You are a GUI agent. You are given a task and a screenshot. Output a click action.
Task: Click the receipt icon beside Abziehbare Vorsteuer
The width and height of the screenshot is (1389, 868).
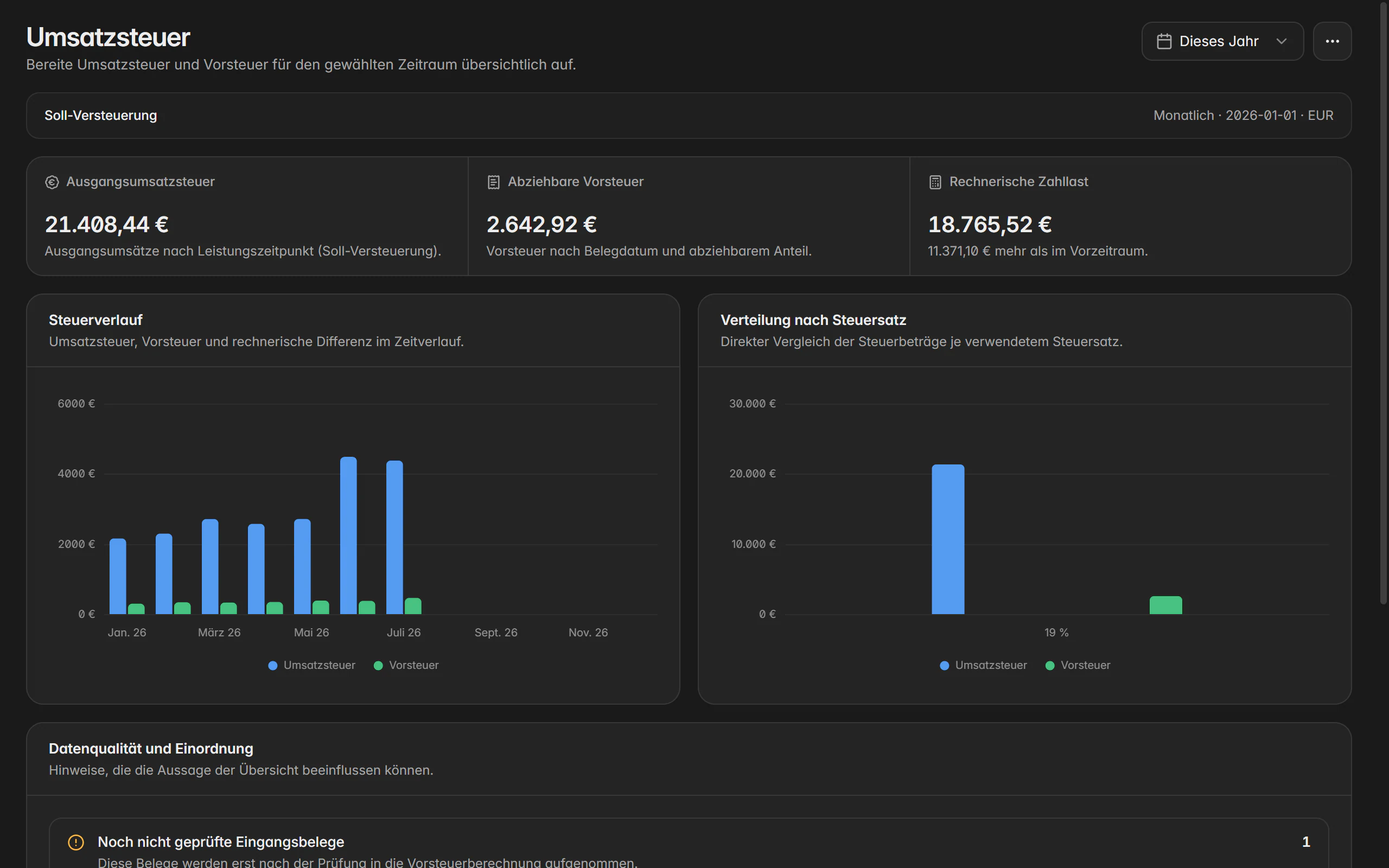click(x=494, y=182)
